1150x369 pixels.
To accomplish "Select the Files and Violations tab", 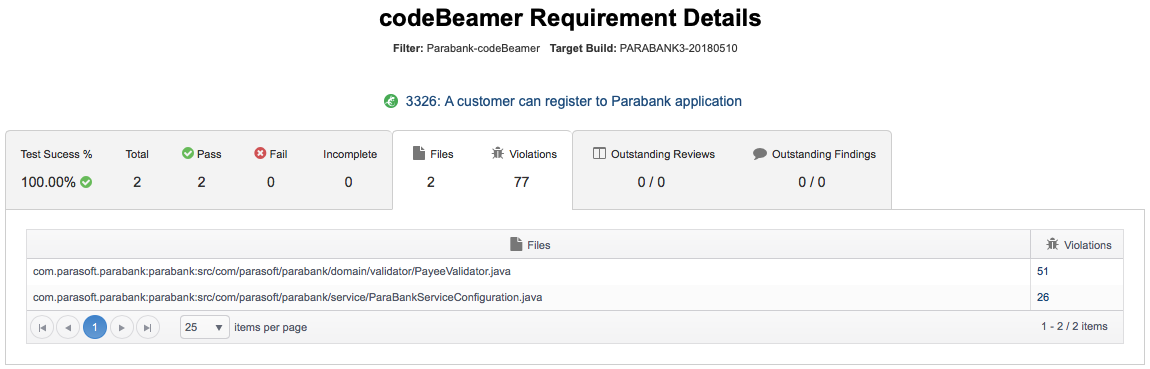I will pyautogui.click(x=483, y=169).
